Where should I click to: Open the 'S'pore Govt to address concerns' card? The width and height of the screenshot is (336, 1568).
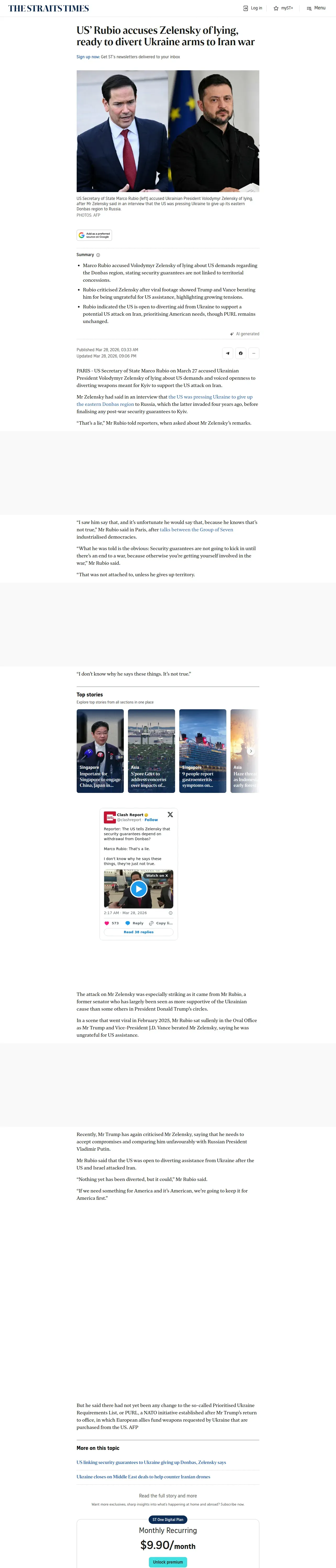[x=151, y=751]
